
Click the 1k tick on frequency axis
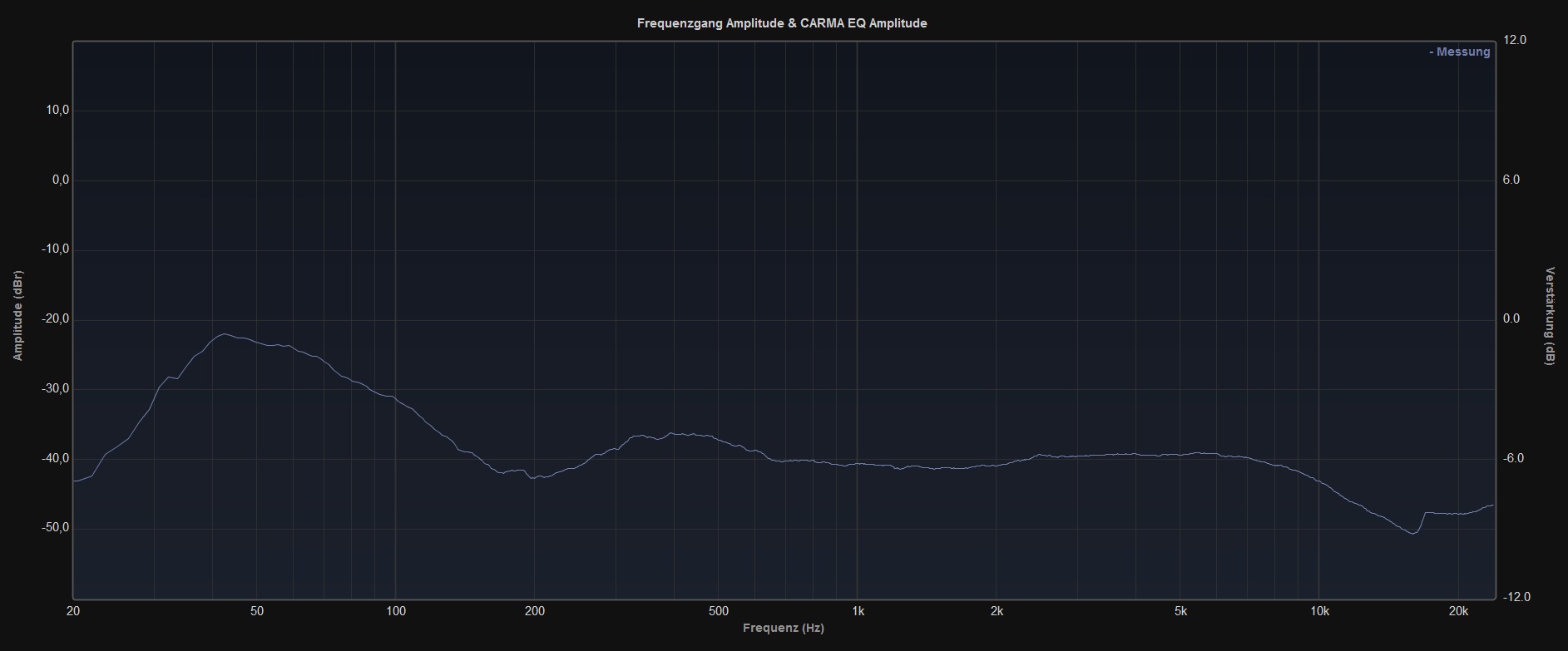857,611
